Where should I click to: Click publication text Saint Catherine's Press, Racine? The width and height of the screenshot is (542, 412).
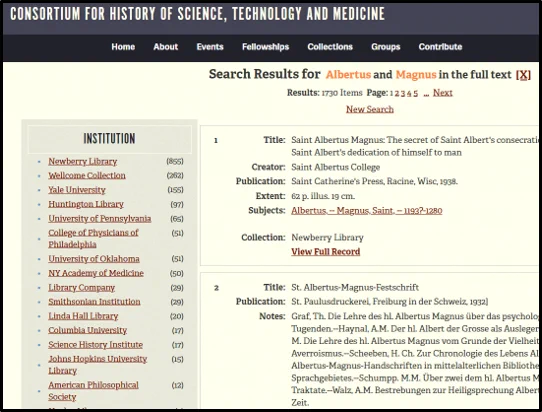pyautogui.click(x=374, y=181)
